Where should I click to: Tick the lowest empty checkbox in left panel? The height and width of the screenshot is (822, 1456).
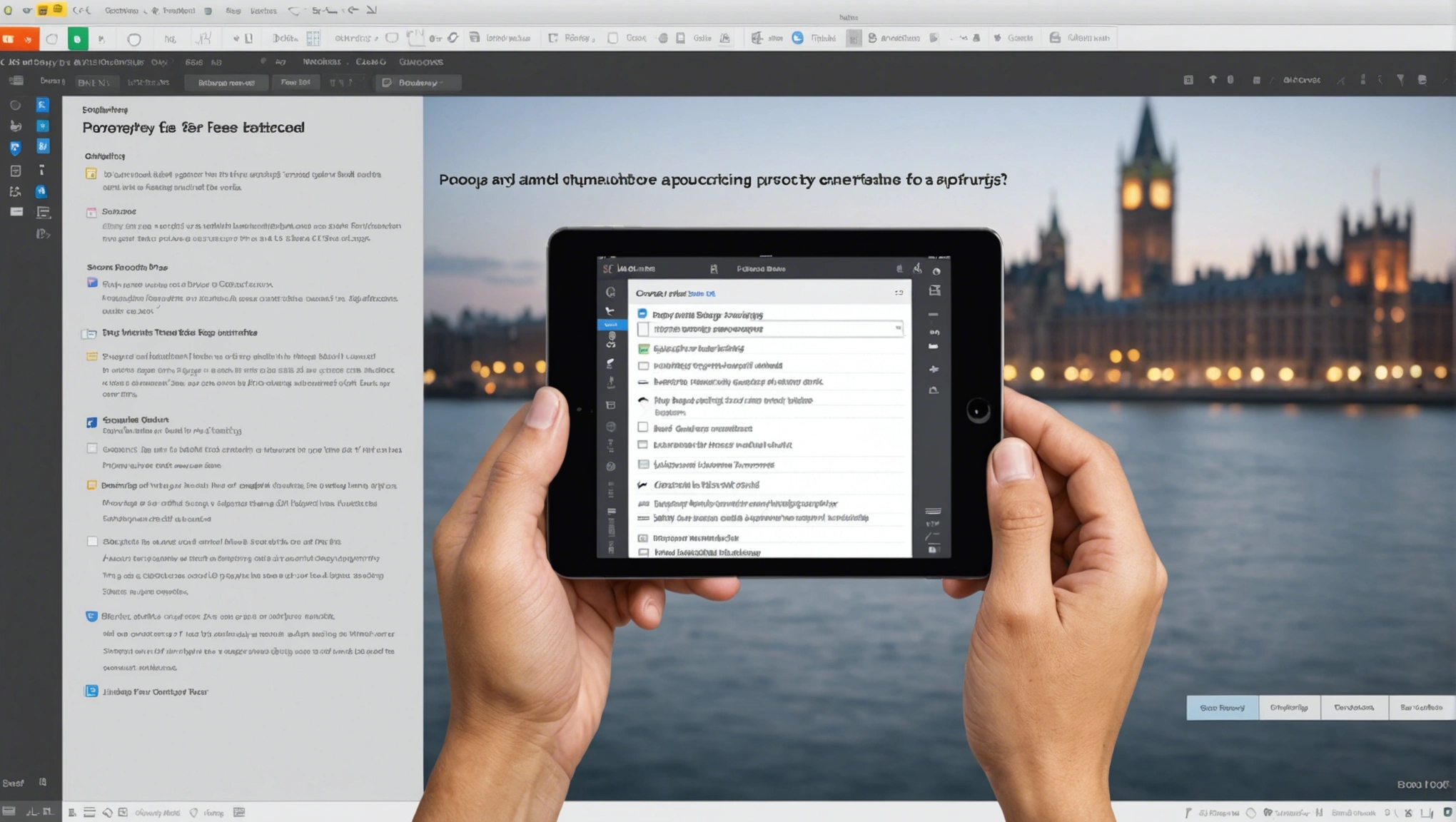[92, 542]
